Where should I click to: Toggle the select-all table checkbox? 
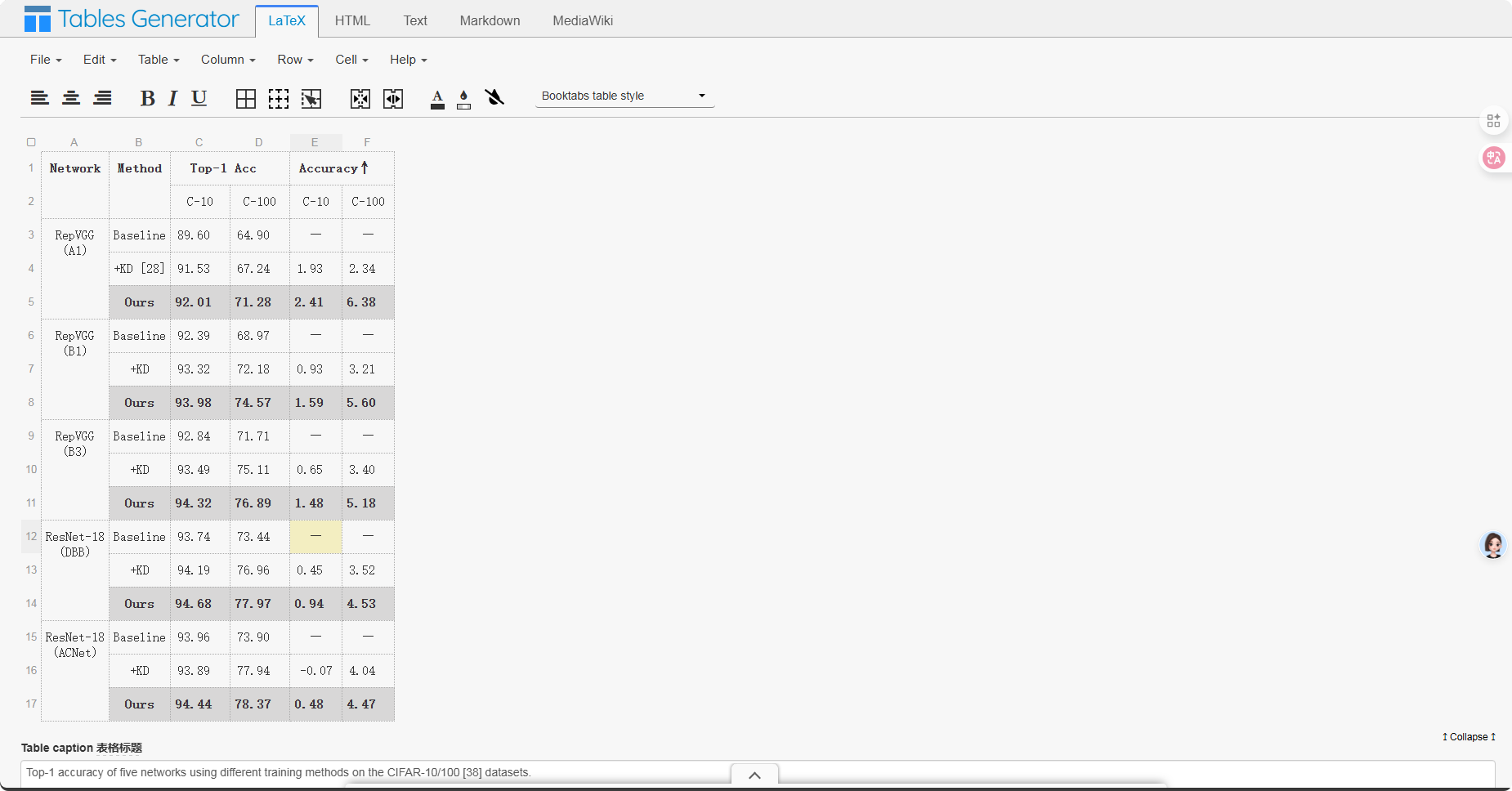[31, 142]
